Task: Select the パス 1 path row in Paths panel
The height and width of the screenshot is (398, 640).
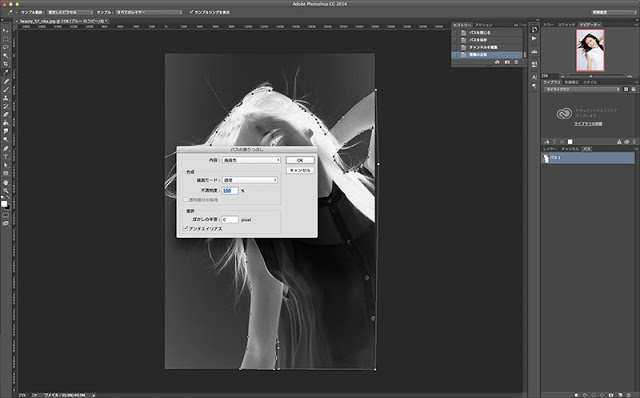Action: 588,158
